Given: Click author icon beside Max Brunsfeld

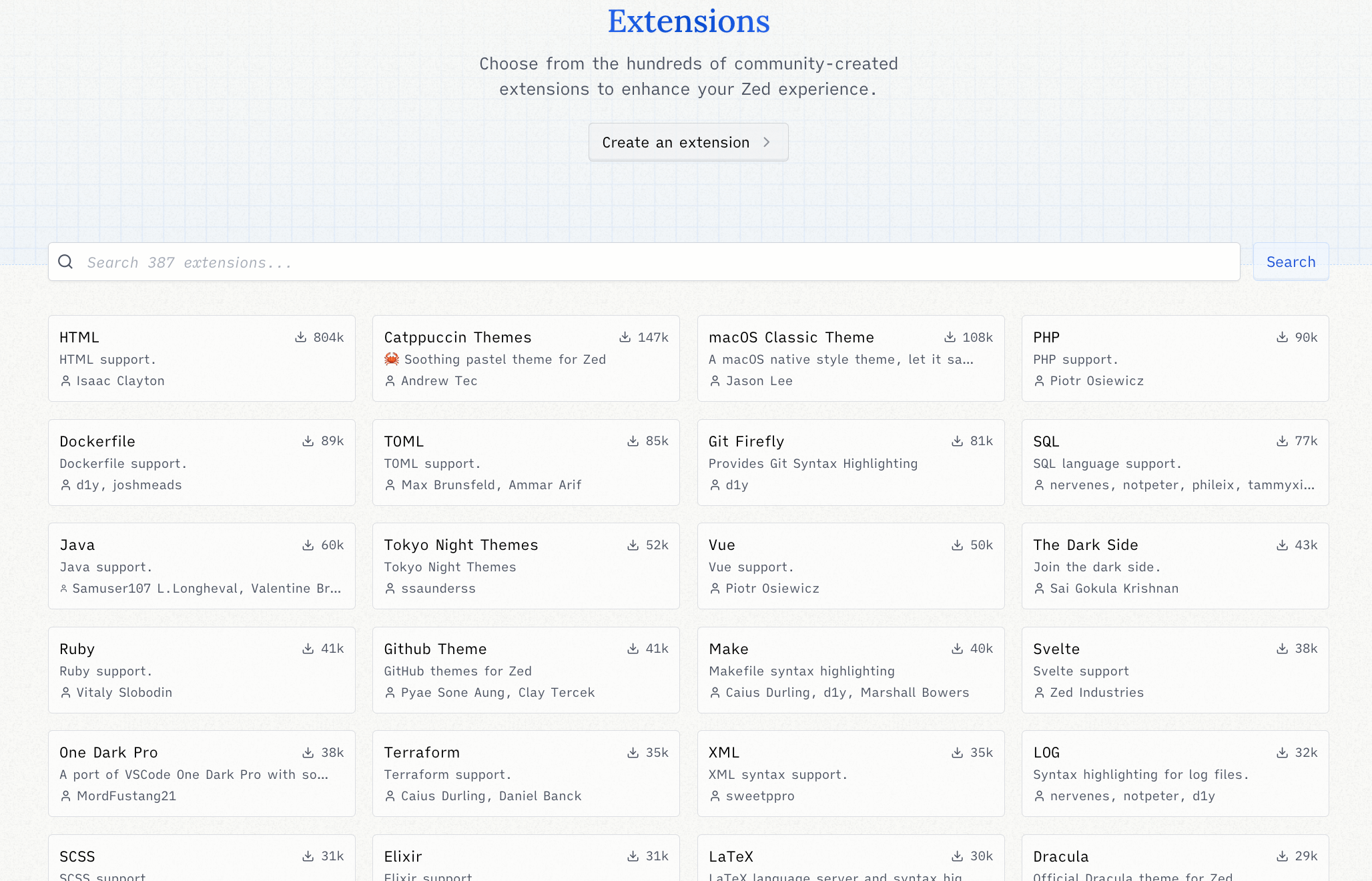Looking at the screenshot, I should point(390,485).
